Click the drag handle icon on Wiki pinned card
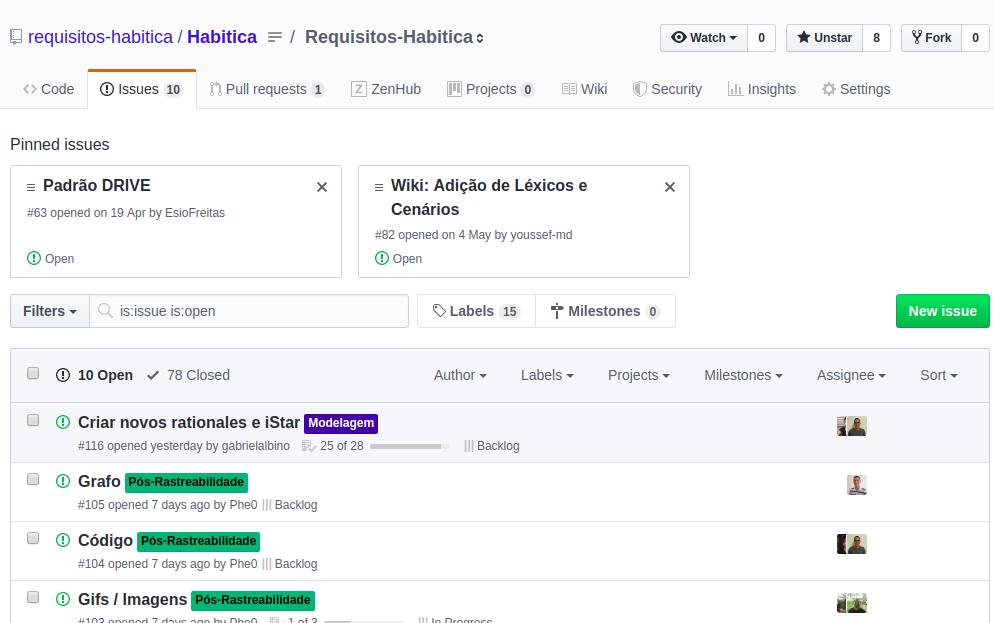Image resolution: width=994 pixels, height=623 pixels. (x=378, y=188)
